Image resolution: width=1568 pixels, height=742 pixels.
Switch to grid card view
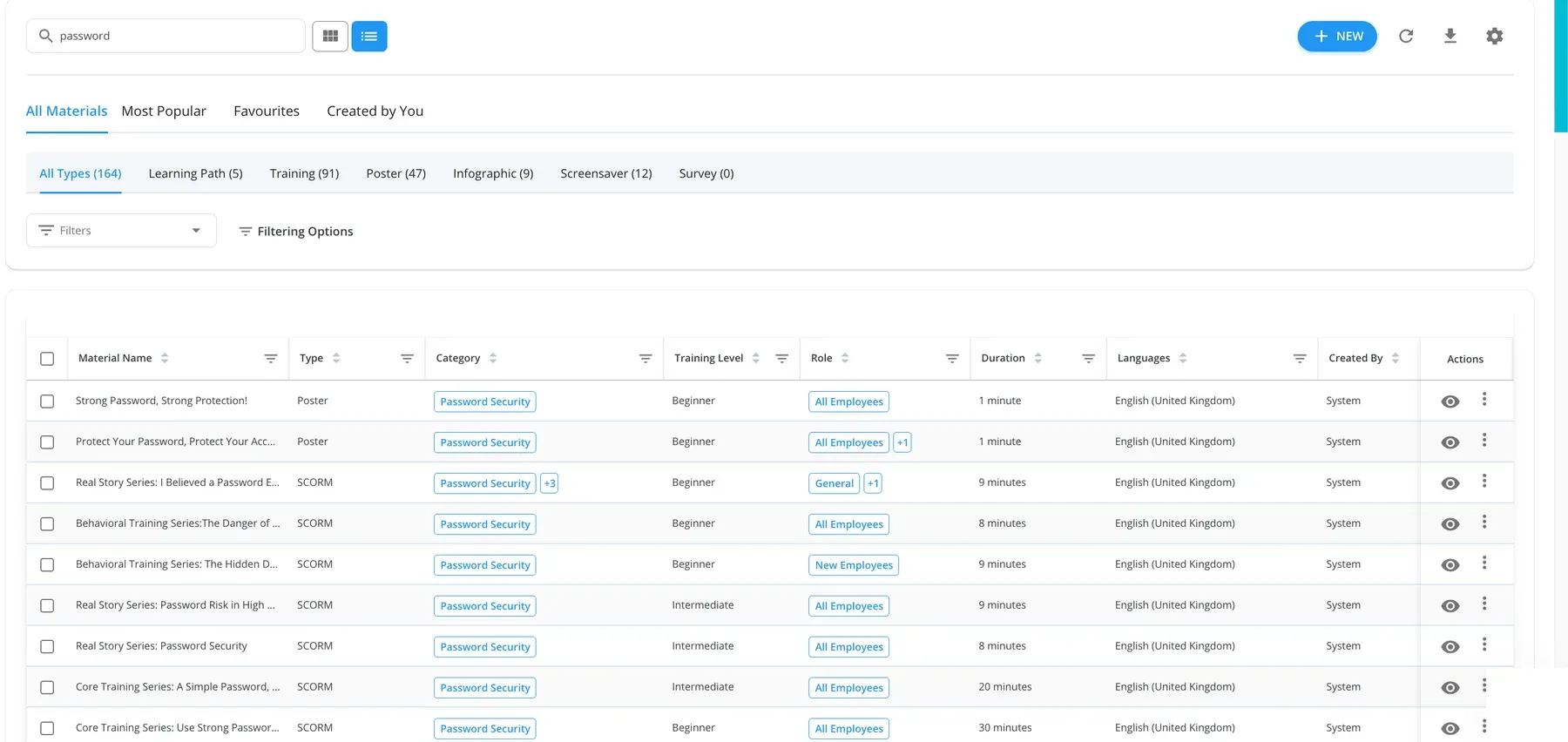(330, 36)
